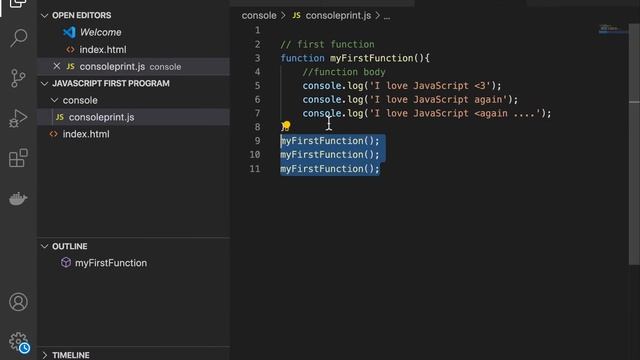Click line number 11 in the gutter
Screen dimensions: 640x360
tap(255, 169)
